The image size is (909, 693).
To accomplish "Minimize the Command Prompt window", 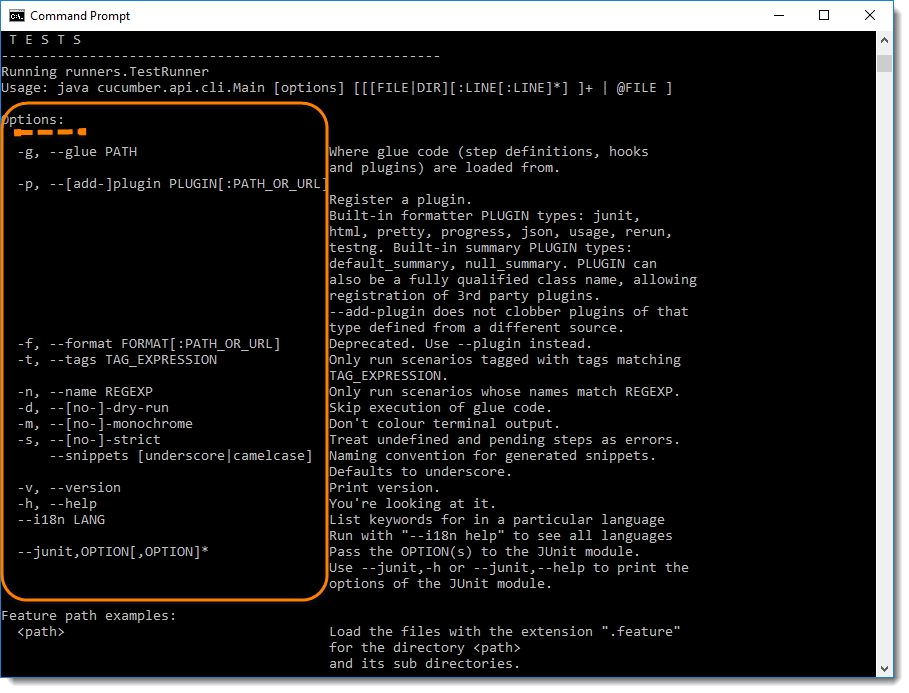I will pos(779,16).
